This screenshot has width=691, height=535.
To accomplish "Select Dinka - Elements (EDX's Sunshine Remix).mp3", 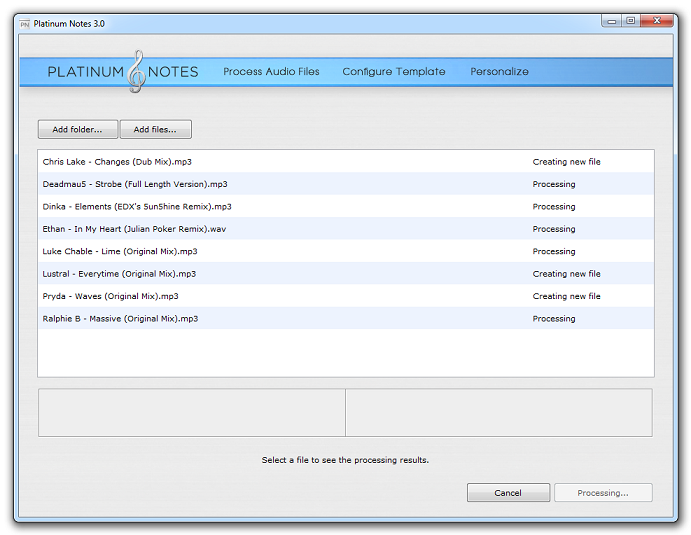I will [x=137, y=207].
